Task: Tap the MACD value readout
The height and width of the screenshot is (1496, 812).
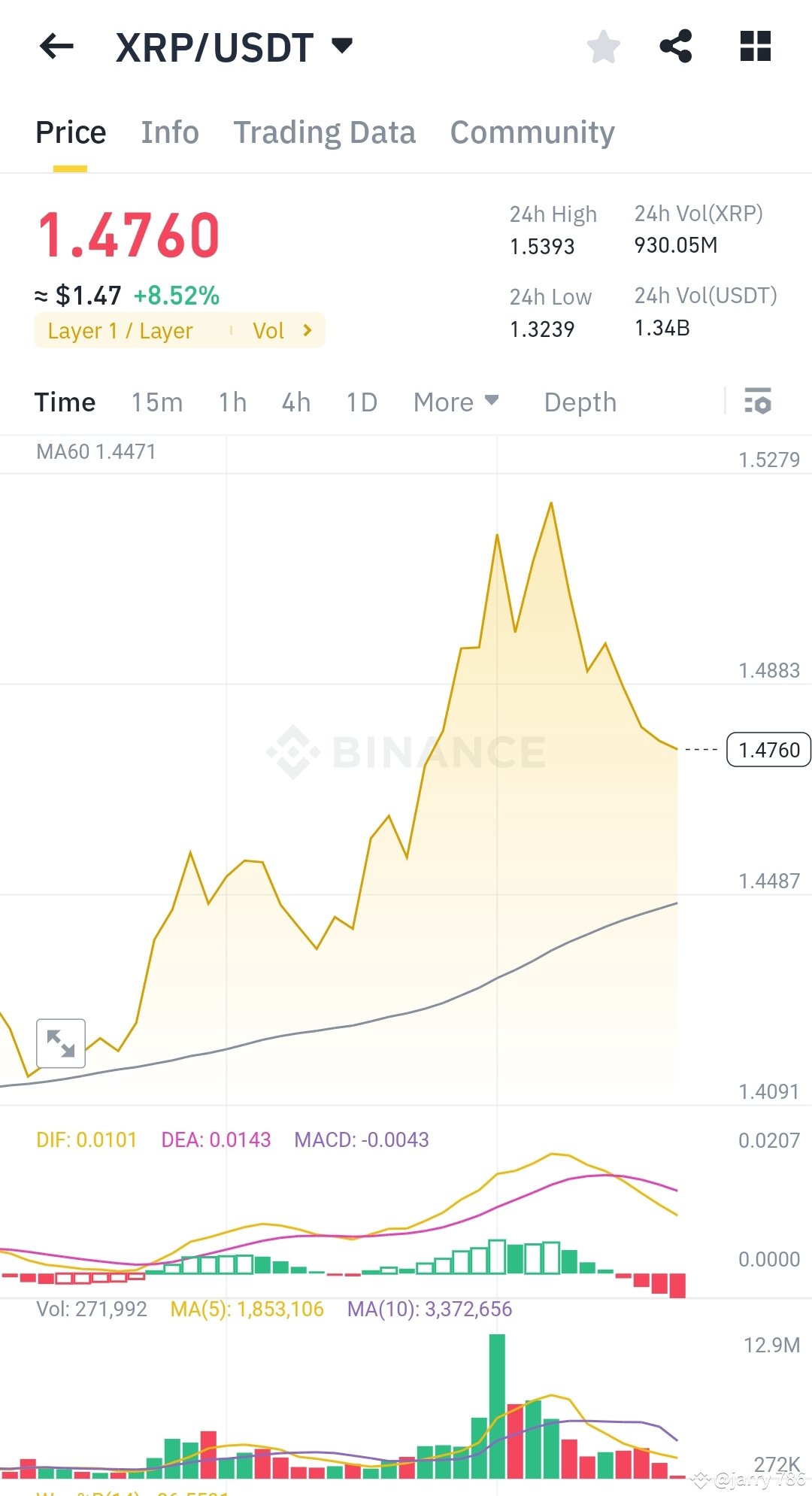Action: pyautogui.click(x=361, y=1139)
